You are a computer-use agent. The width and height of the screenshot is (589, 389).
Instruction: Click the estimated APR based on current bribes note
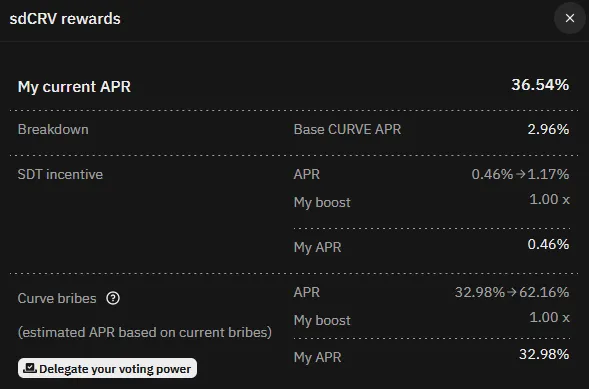point(145,332)
